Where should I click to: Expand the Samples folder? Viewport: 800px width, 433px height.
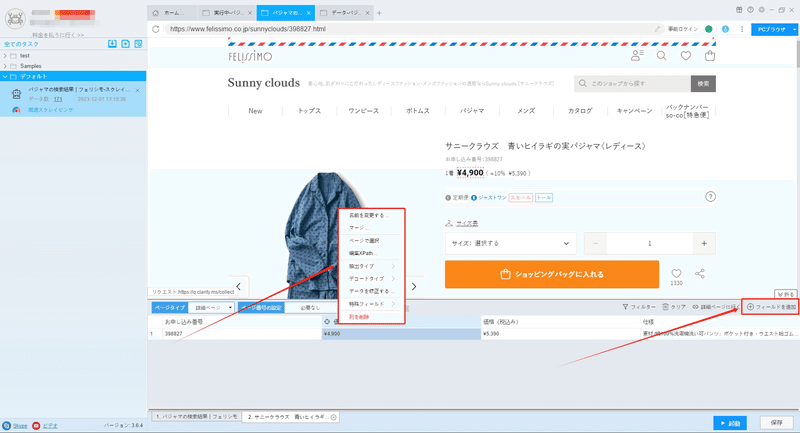(x=5, y=66)
